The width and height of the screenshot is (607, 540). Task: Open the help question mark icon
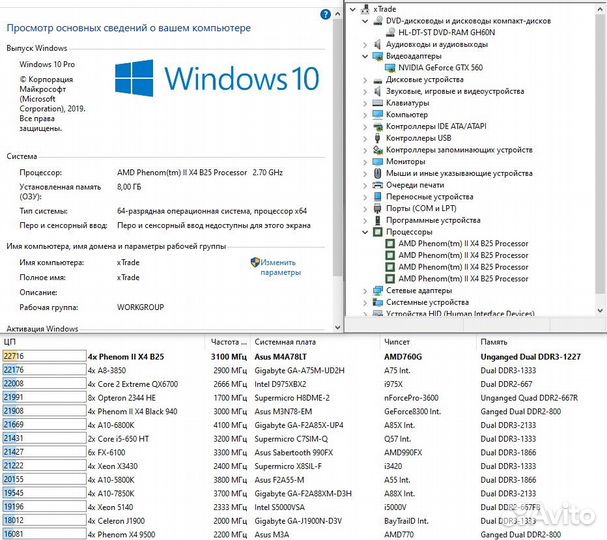[326, 14]
